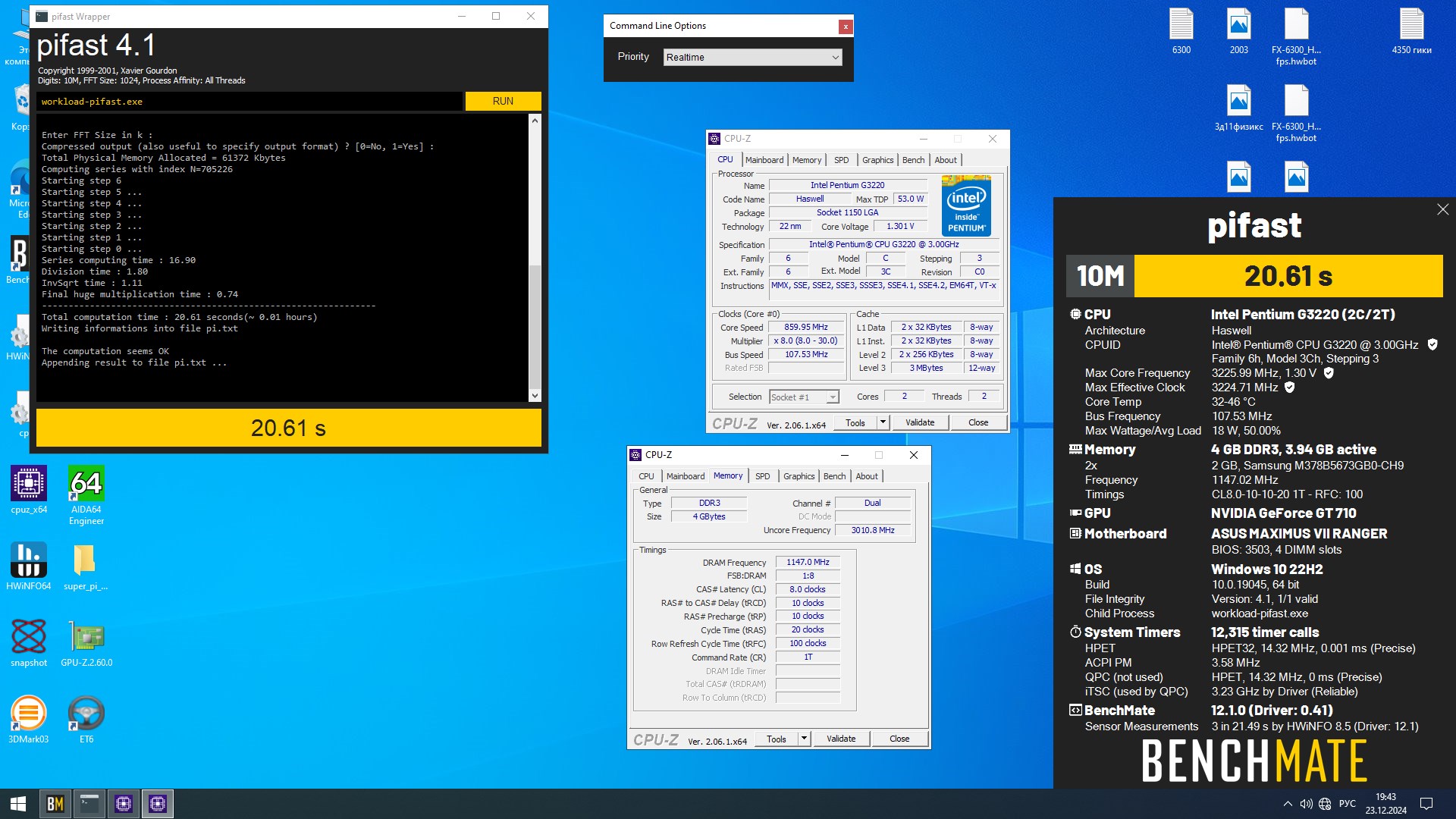
Task: Open the cpuz_x64 desktop shortcut
Action: tap(29, 490)
